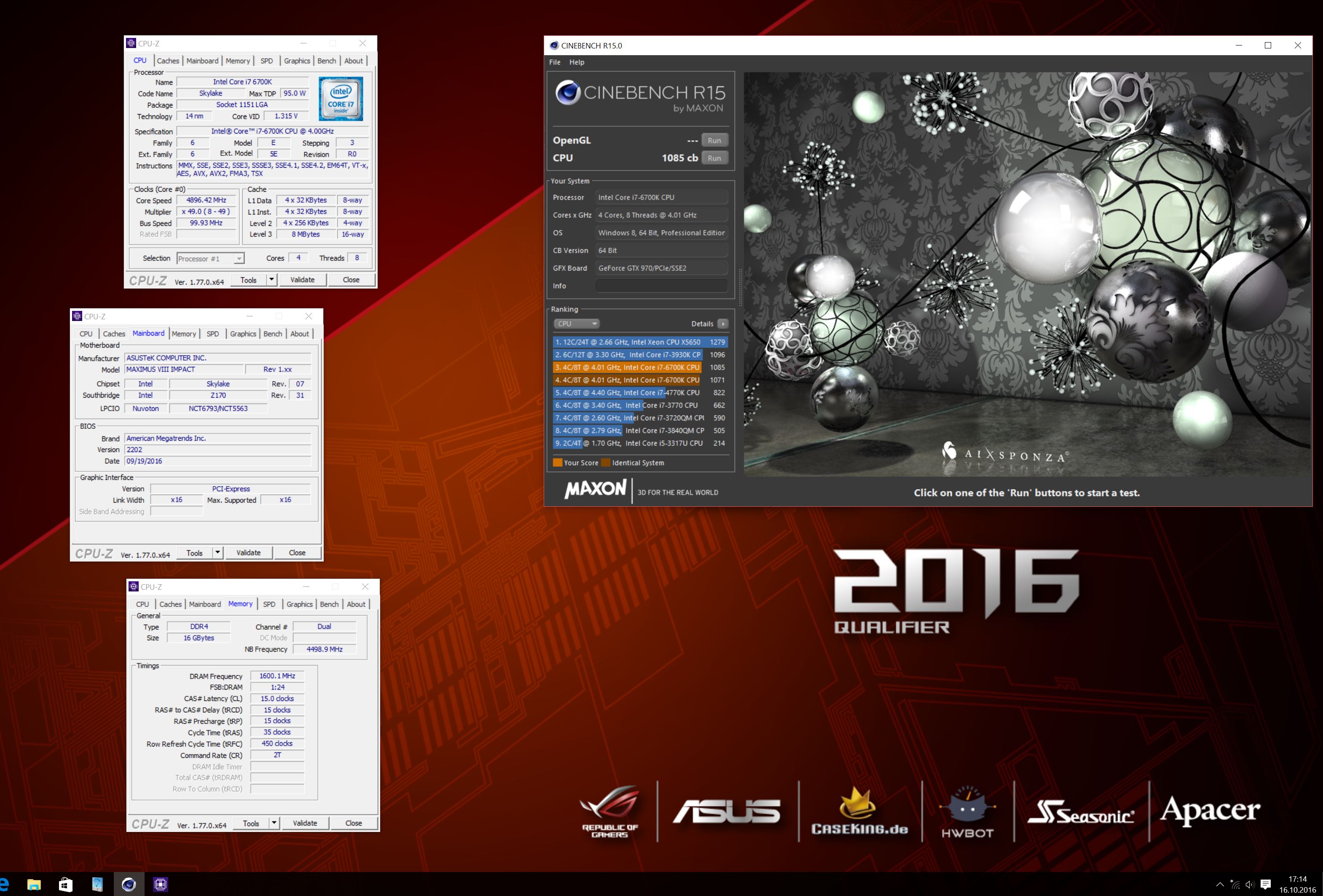Open the CPU ranking type dropdown

point(576,324)
